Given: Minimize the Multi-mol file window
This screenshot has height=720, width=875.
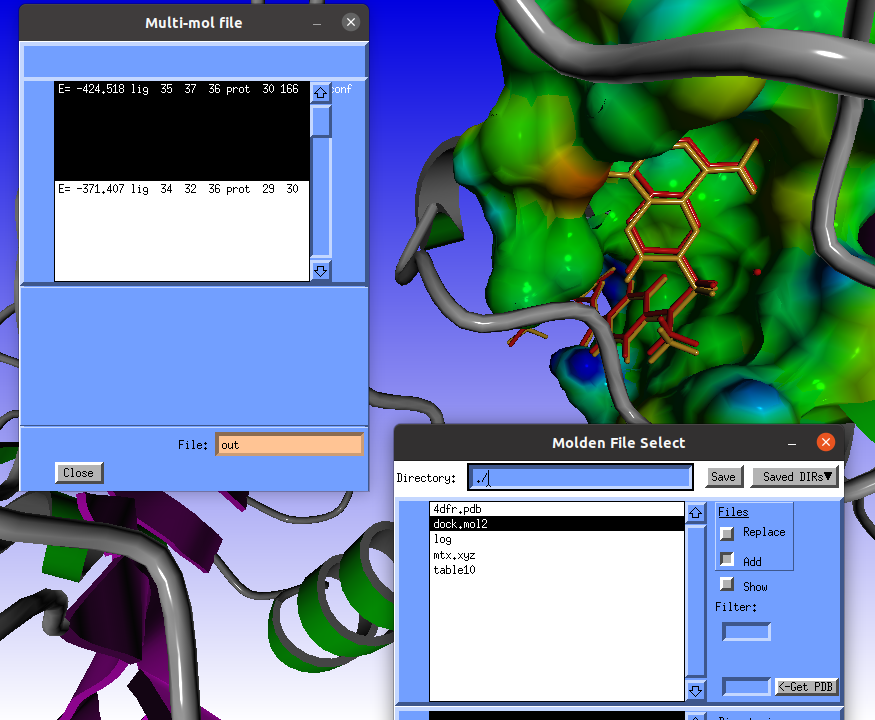Looking at the screenshot, I should click(x=317, y=22).
